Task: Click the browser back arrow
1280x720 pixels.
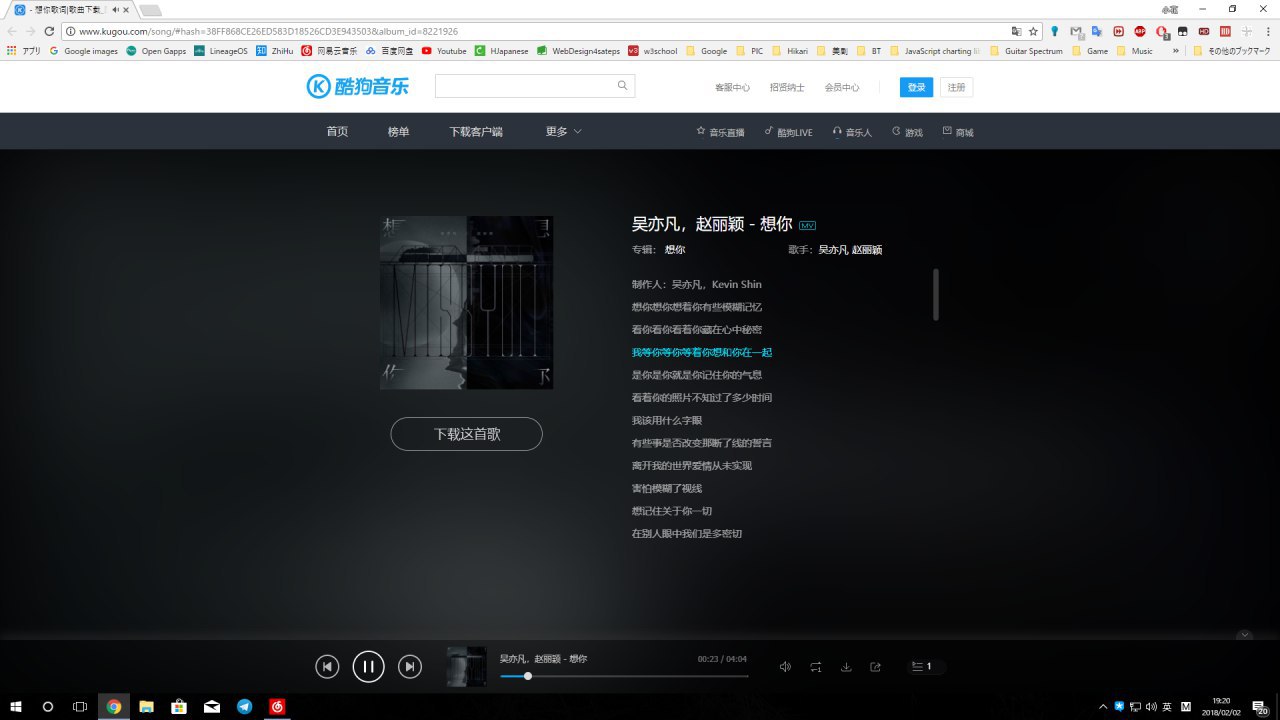Action: coord(12,31)
